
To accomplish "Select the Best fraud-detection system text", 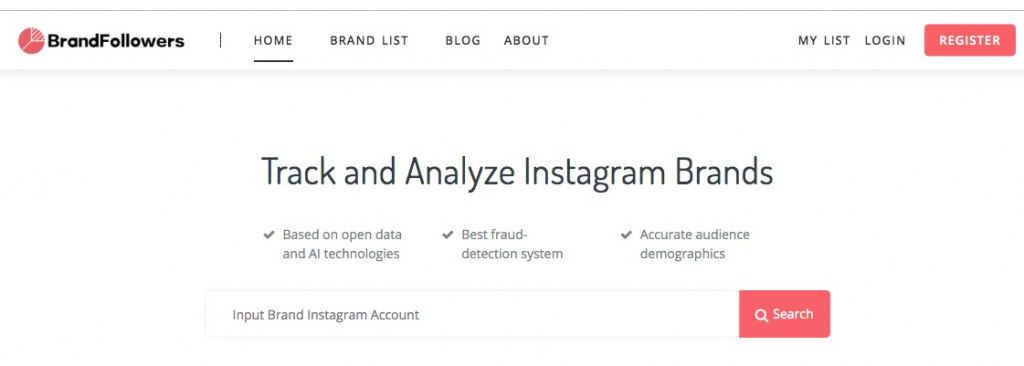I will click(512, 244).
